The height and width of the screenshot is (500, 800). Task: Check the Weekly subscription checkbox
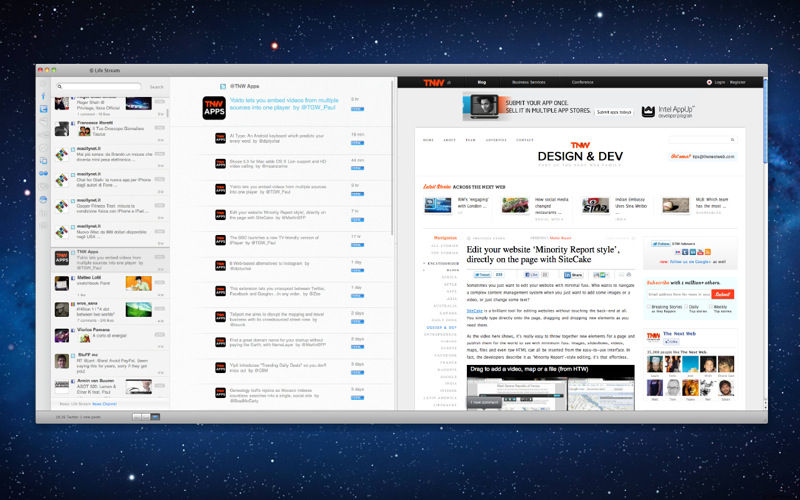pyautogui.click(x=711, y=307)
